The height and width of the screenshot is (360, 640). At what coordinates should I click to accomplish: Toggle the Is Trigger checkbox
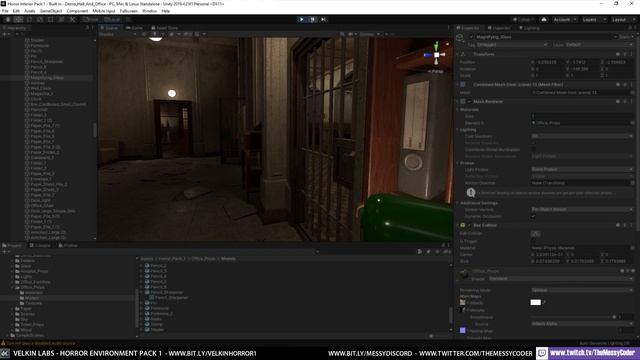click(x=533, y=241)
